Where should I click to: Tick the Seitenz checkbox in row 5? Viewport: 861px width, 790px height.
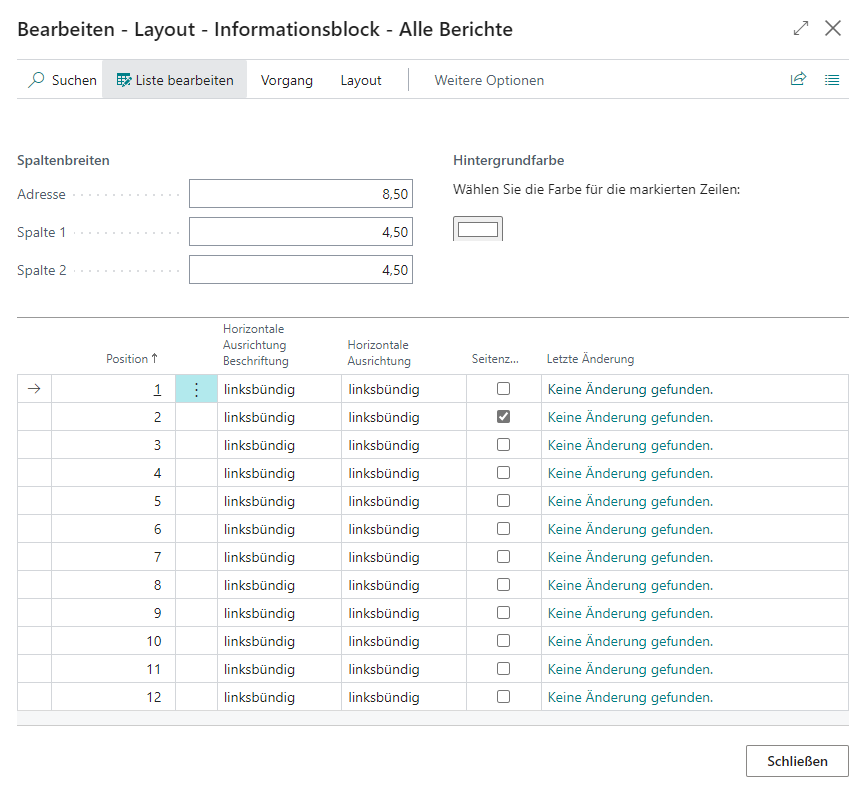(x=504, y=501)
